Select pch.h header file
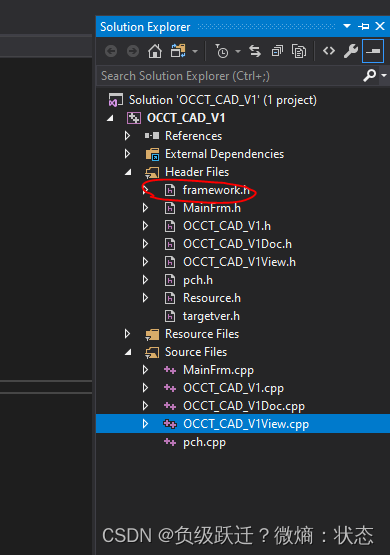390x555 pixels. [198, 280]
